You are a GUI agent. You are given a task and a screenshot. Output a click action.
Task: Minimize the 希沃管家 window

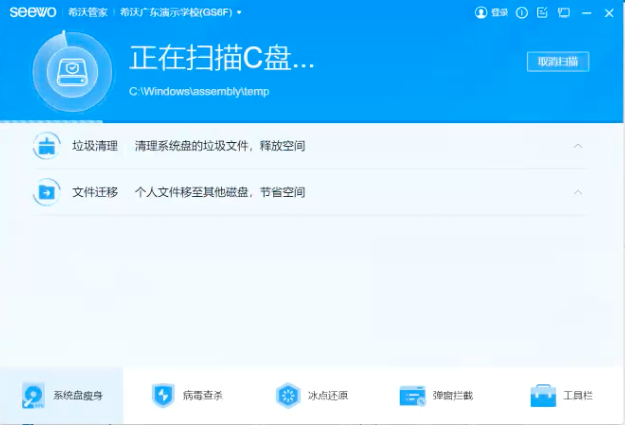tap(587, 13)
